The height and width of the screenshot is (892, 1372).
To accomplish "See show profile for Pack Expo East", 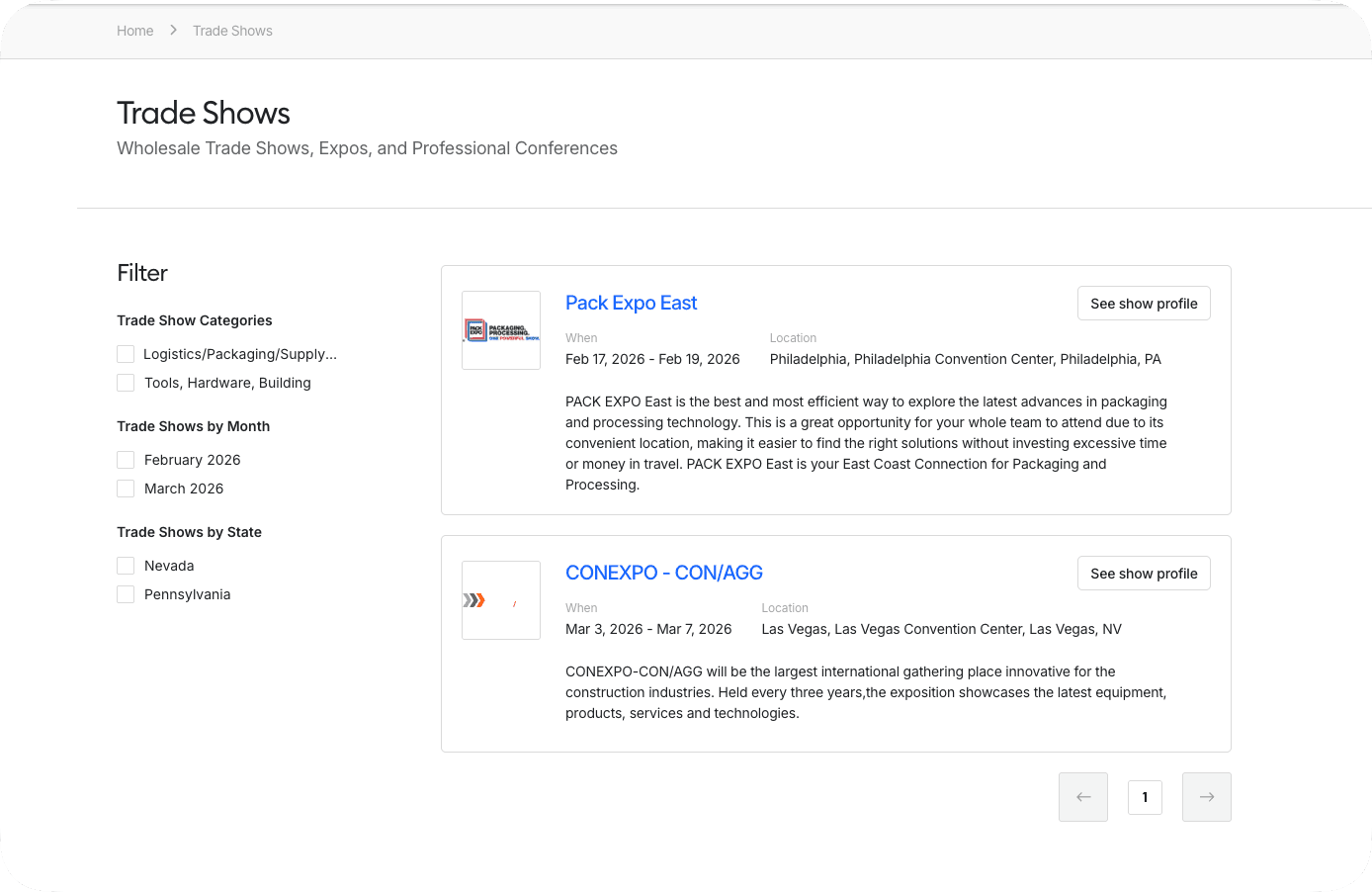I will pos(1144,304).
